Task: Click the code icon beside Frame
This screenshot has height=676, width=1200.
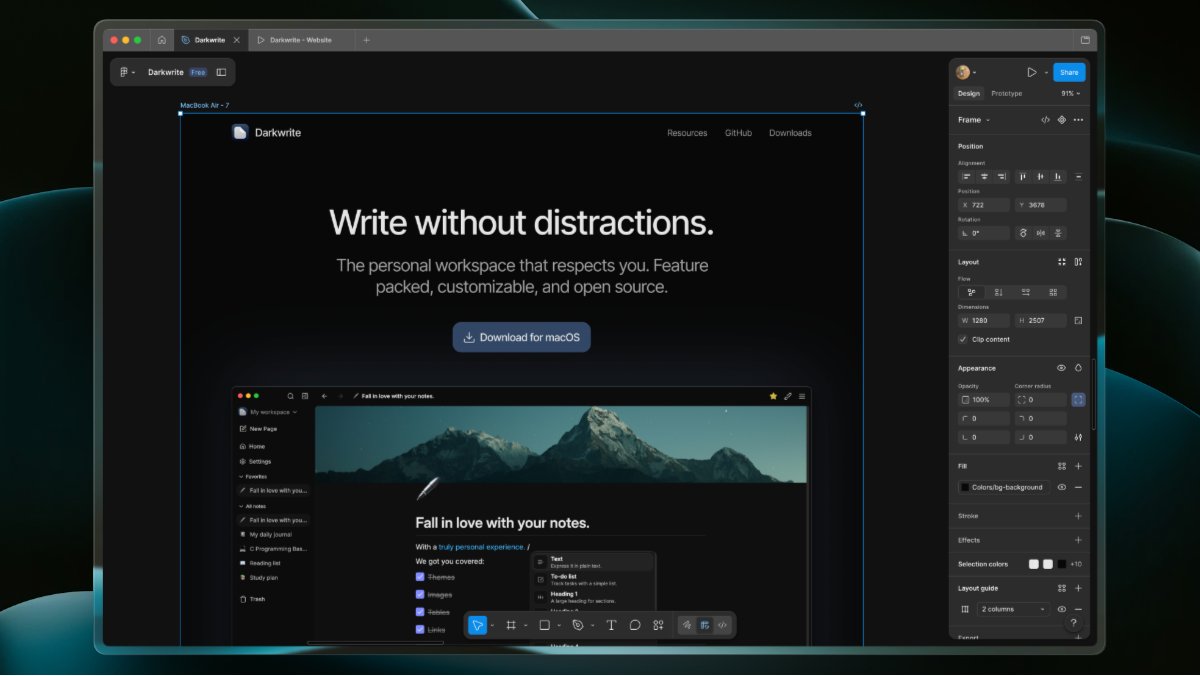Action: [1045, 120]
